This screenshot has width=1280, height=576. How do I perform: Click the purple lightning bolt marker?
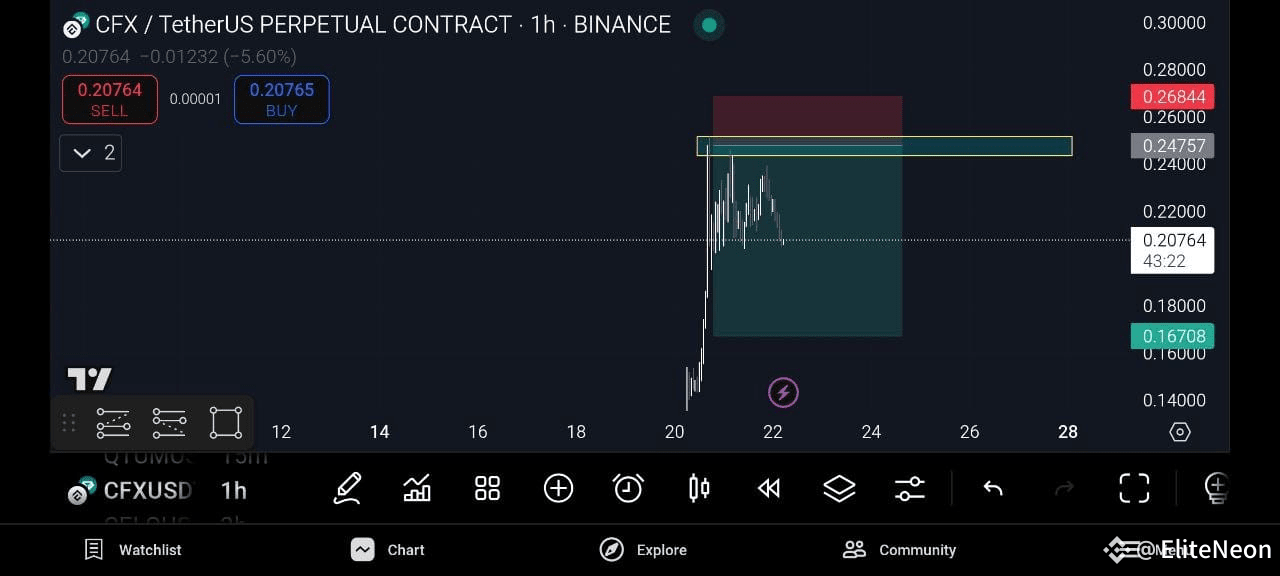[783, 393]
